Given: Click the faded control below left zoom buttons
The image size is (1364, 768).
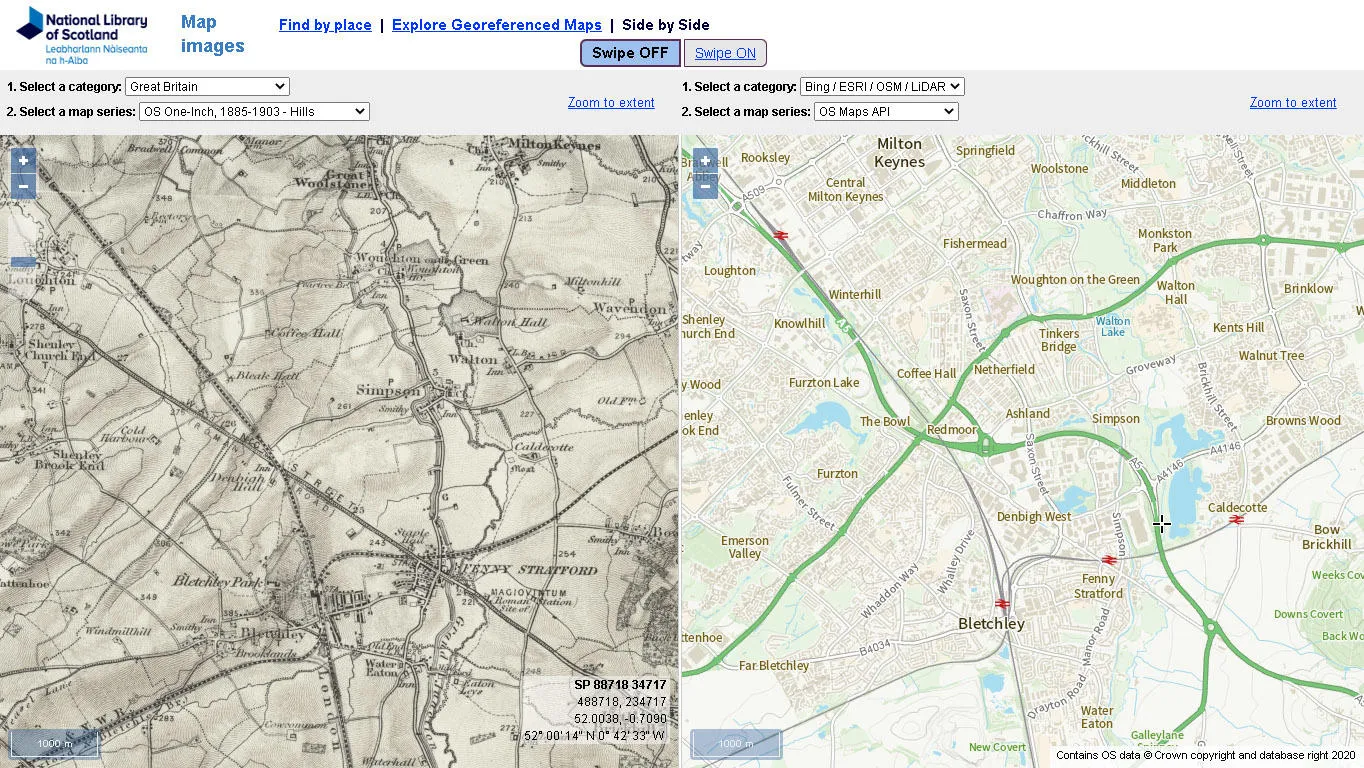Looking at the screenshot, I should 22,261.
